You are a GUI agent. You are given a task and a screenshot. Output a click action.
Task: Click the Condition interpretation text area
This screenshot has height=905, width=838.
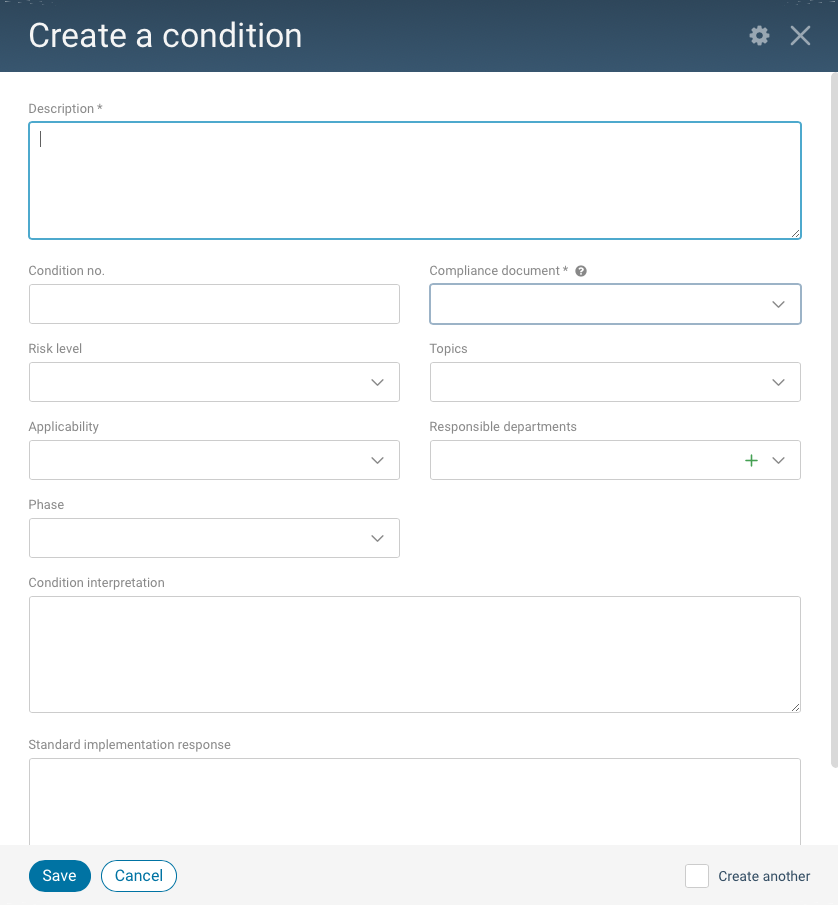tap(415, 655)
